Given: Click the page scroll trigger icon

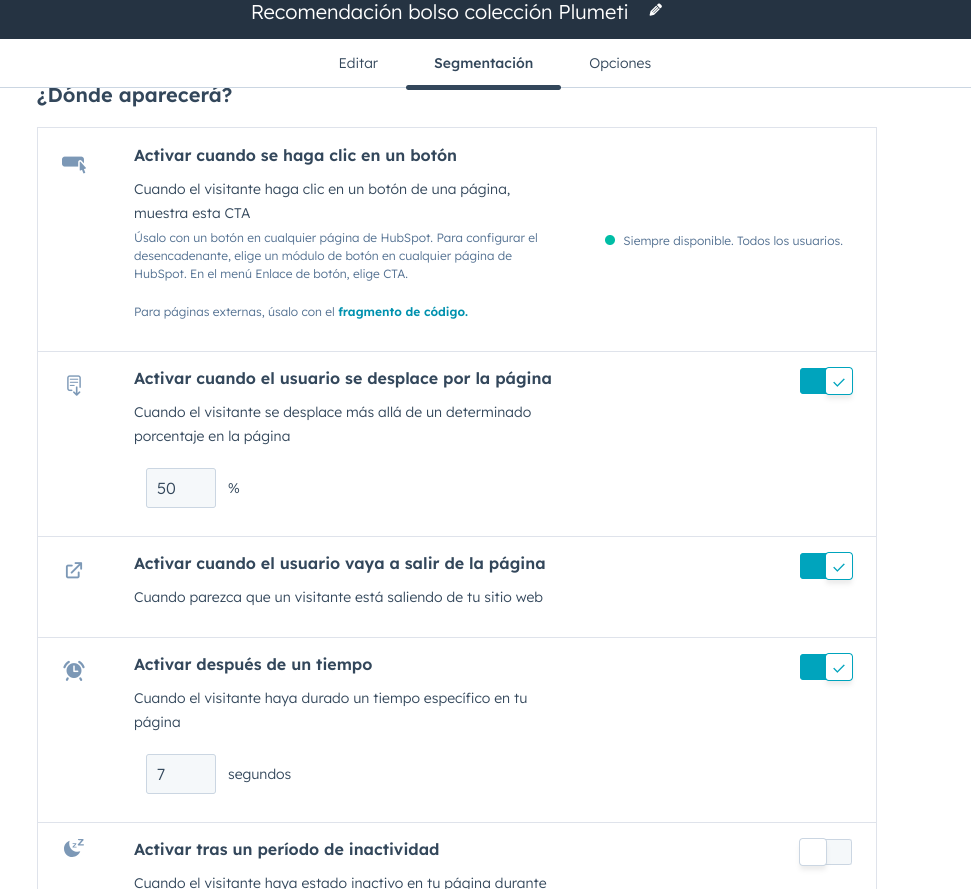Looking at the screenshot, I should pyautogui.click(x=74, y=385).
